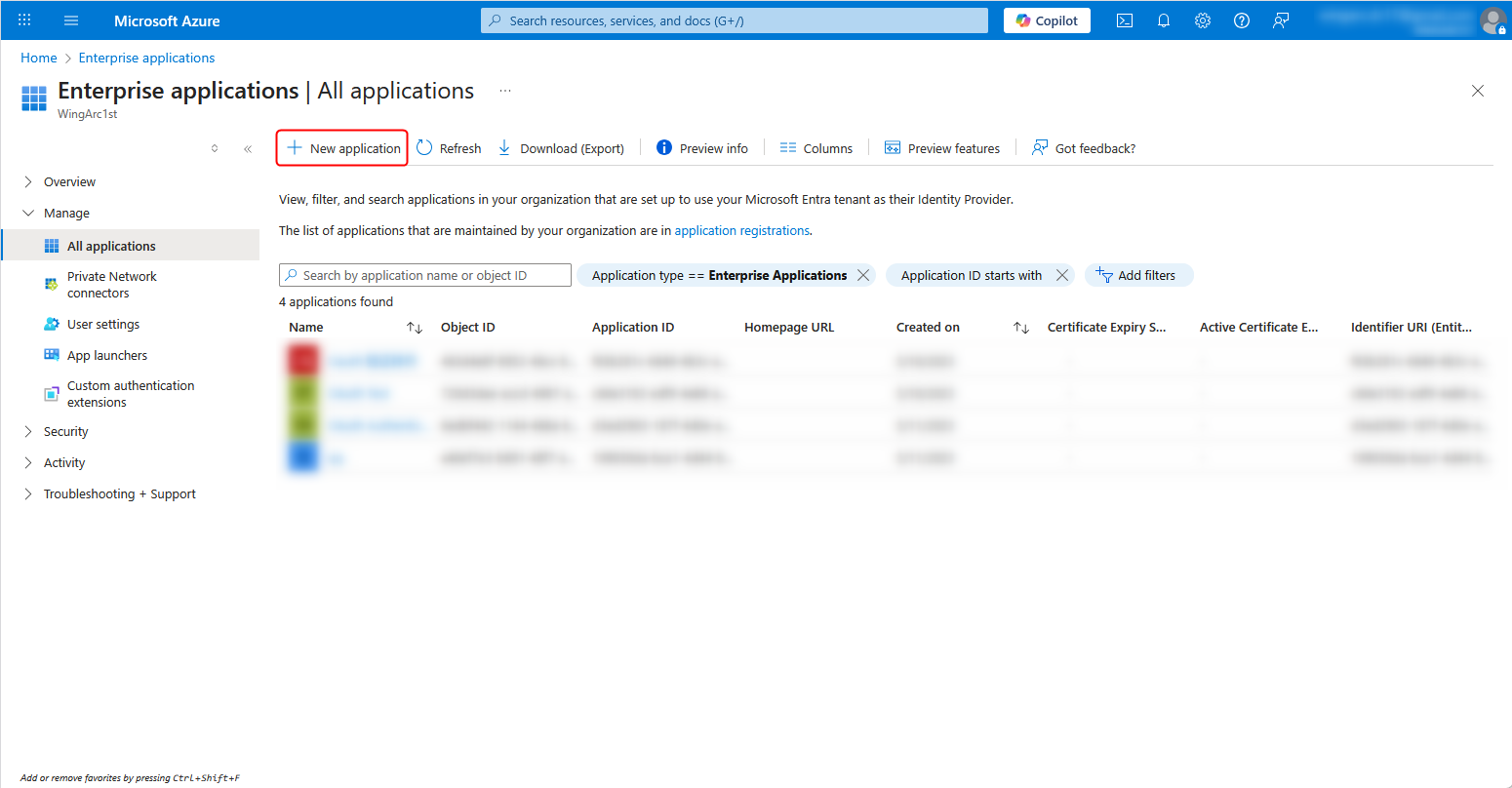Click the blue application icon row
The height and width of the screenshot is (788, 1512).
pos(303,457)
